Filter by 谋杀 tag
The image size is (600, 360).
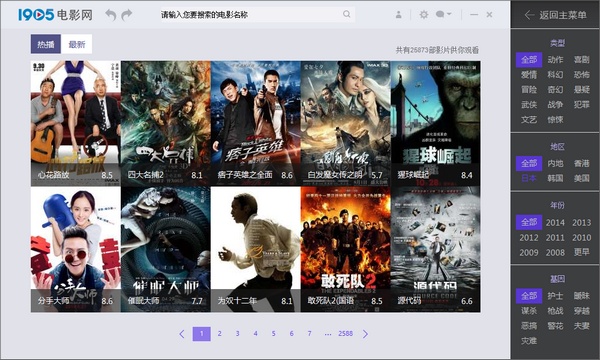coord(529,311)
